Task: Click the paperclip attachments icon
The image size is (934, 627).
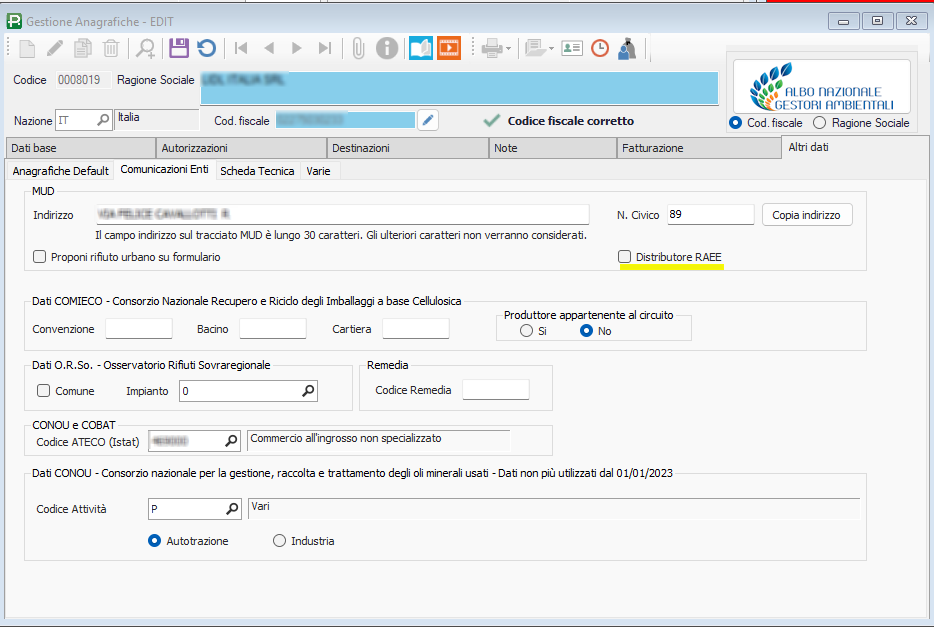Action: [x=358, y=47]
